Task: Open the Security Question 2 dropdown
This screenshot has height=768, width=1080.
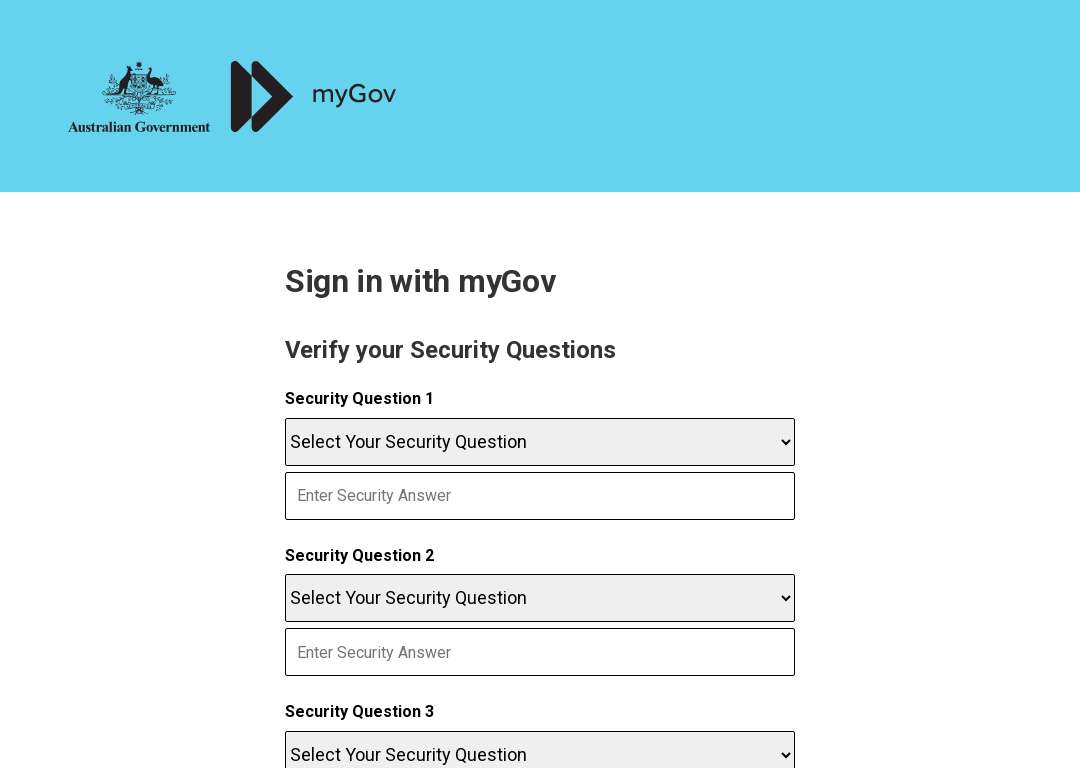Action: [540, 598]
